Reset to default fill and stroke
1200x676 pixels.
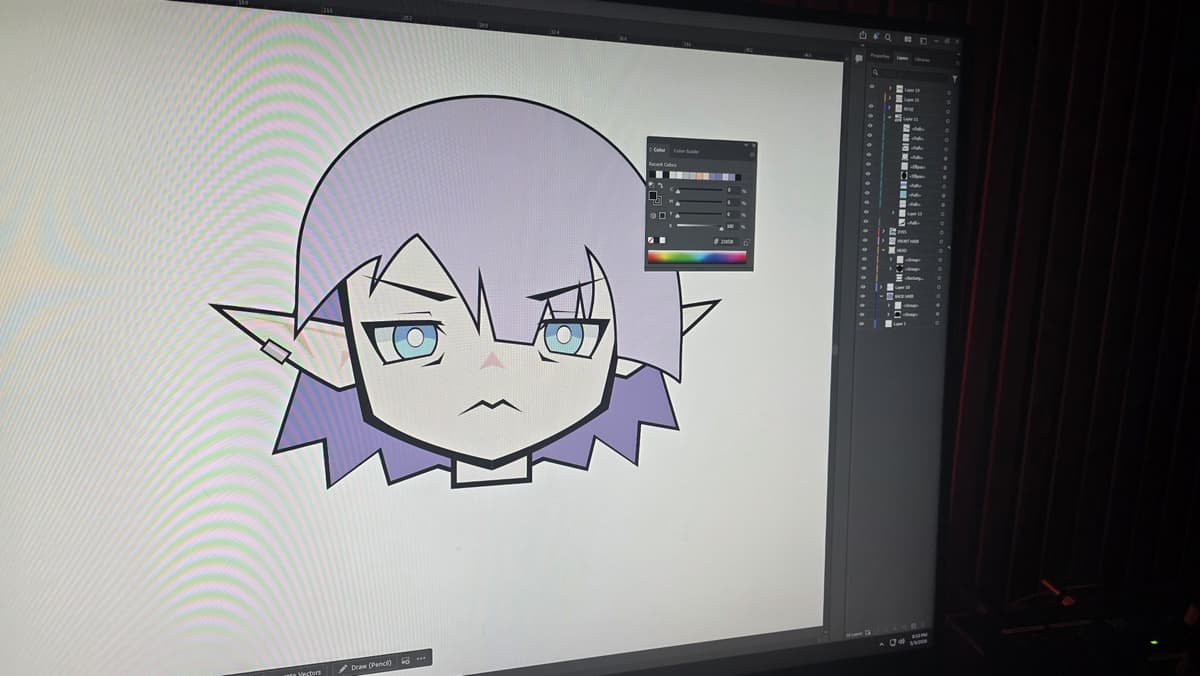pos(651,184)
